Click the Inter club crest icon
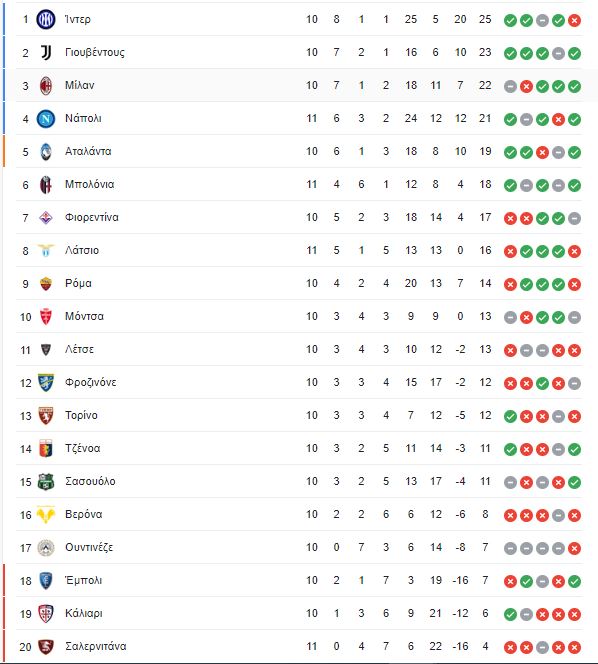598x664 pixels. pos(46,19)
